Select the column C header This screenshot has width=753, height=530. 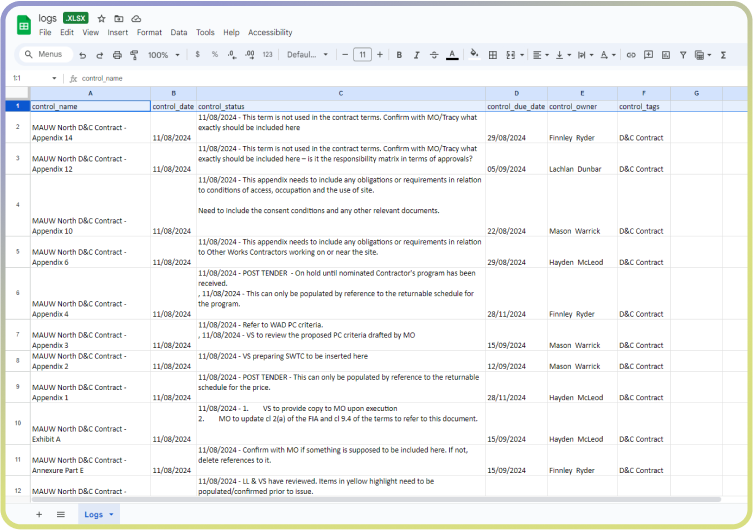(x=340, y=93)
